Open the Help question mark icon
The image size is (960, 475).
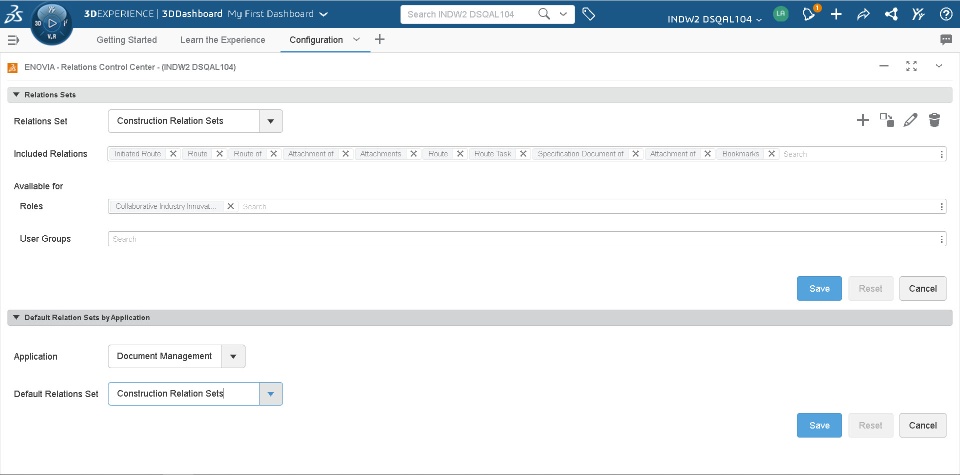pyautogui.click(x=946, y=15)
